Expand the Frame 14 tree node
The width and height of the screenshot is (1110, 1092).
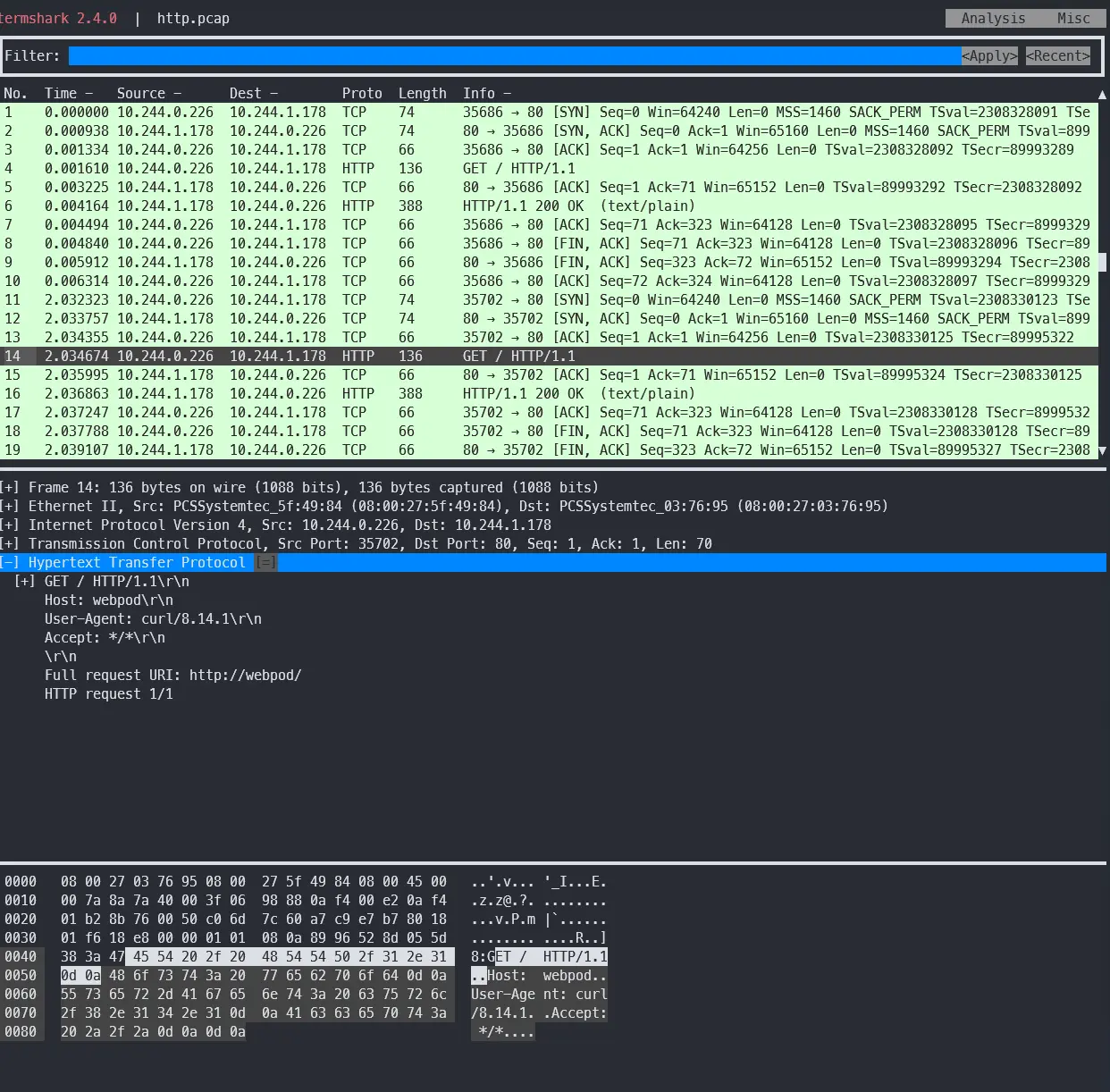point(9,487)
